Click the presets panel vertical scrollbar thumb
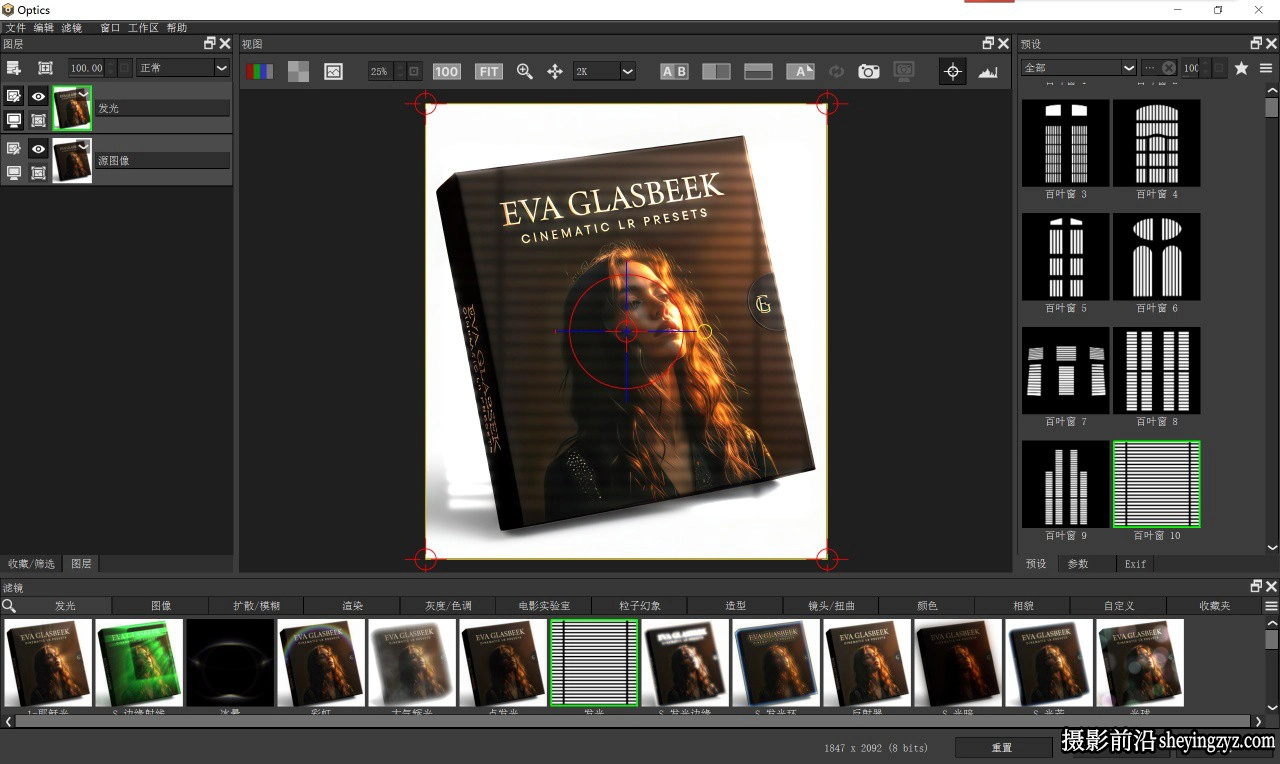This screenshot has width=1280, height=764. (x=1272, y=107)
